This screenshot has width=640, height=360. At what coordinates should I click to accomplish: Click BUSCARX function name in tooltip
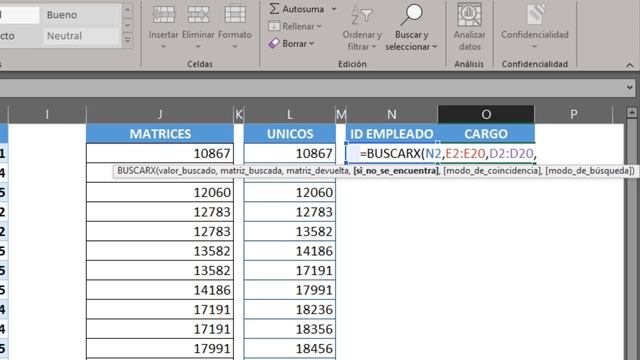coord(136,171)
